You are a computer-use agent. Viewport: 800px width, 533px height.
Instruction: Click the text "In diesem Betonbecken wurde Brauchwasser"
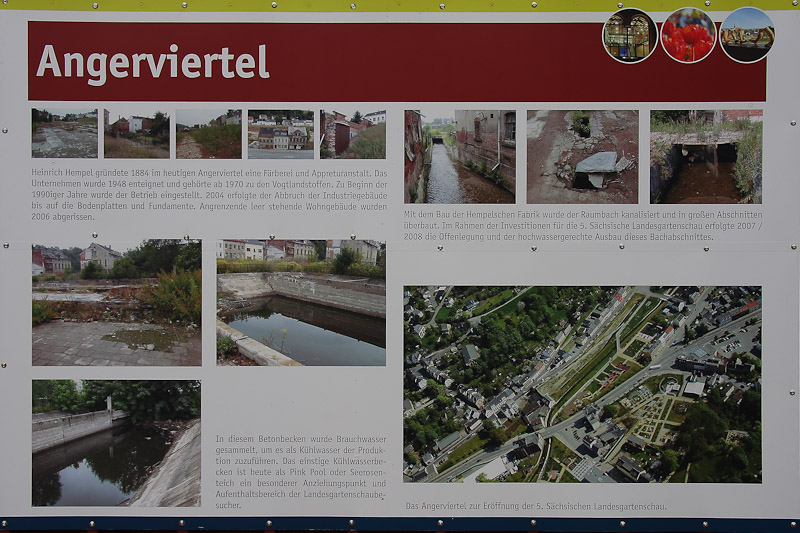(301, 439)
